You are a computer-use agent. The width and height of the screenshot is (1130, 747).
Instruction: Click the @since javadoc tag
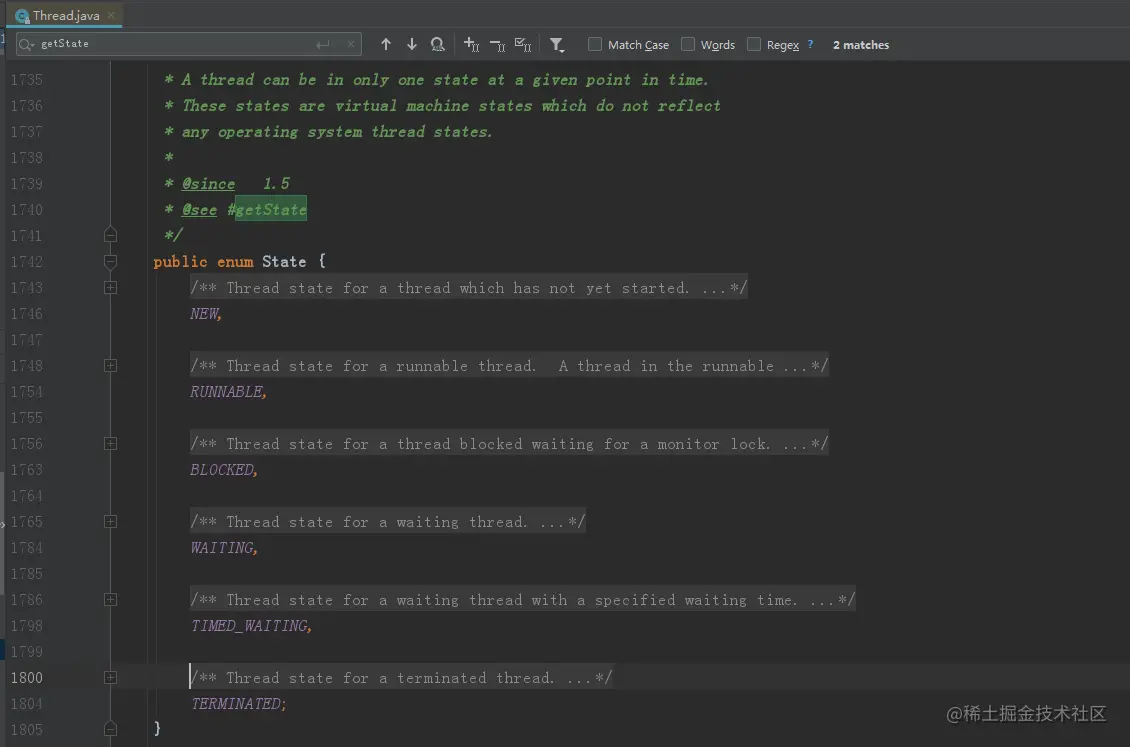tap(208, 184)
